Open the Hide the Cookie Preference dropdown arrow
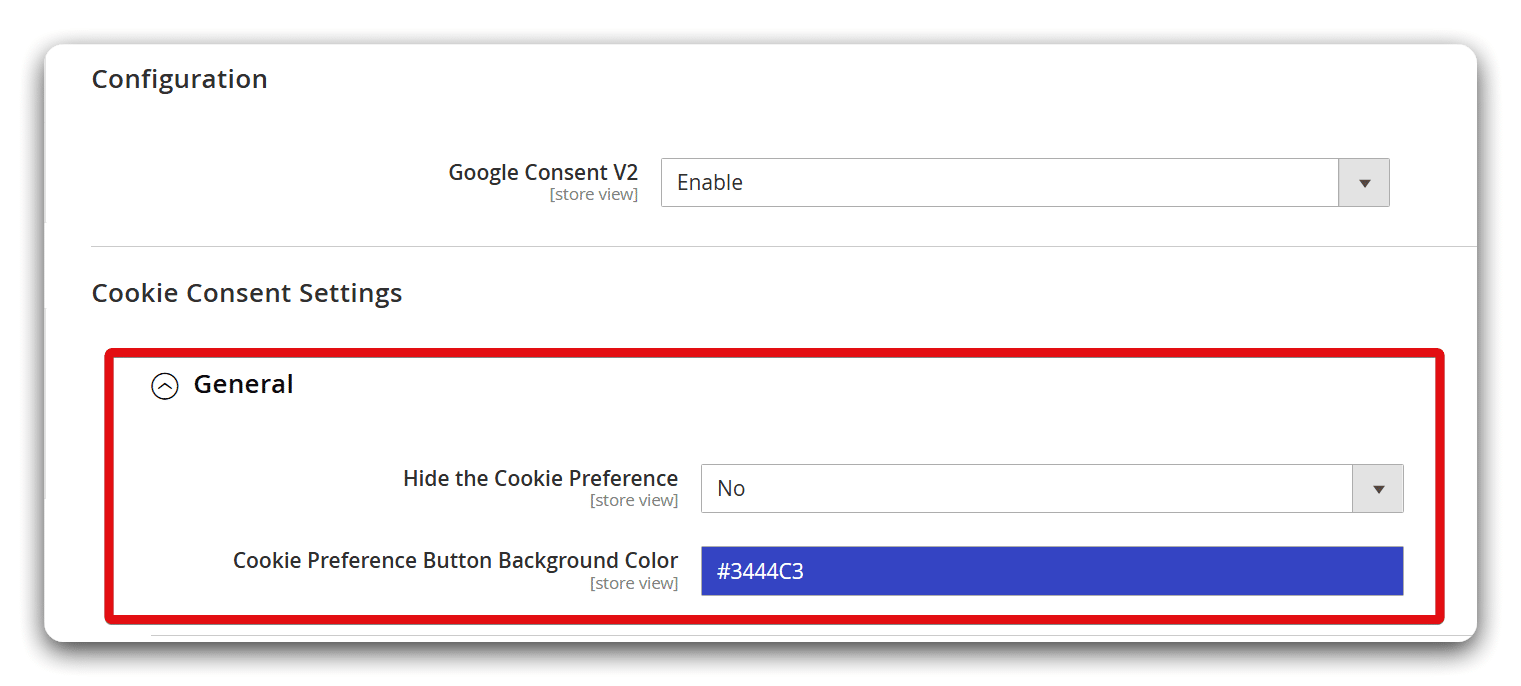Image resolution: width=1521 pixels, height=686 pixels. [1378, 488]
